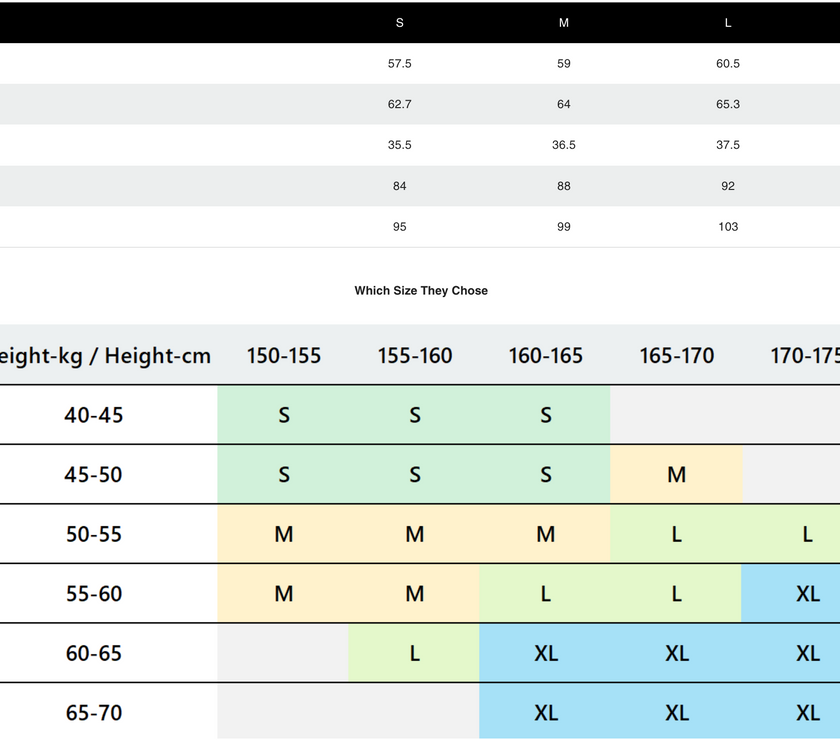Click the 'Which Size They Chose' heading
Viewport: 840px width, 740px height.
(421, 291)
